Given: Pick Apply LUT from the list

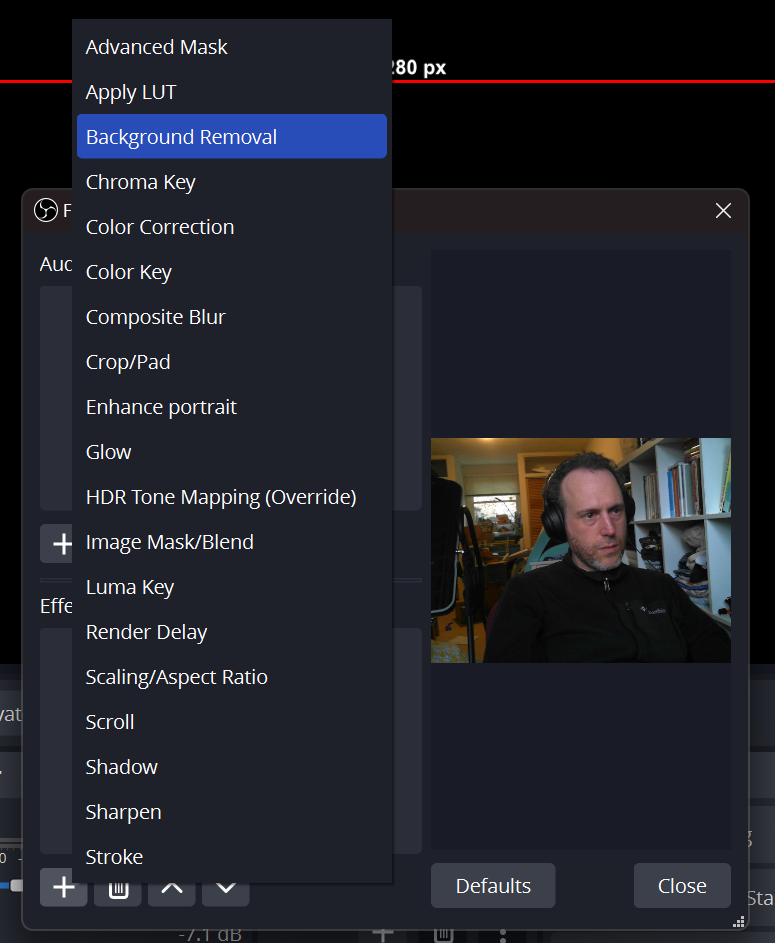Looking at the screenshot, I should click(131, 92).
